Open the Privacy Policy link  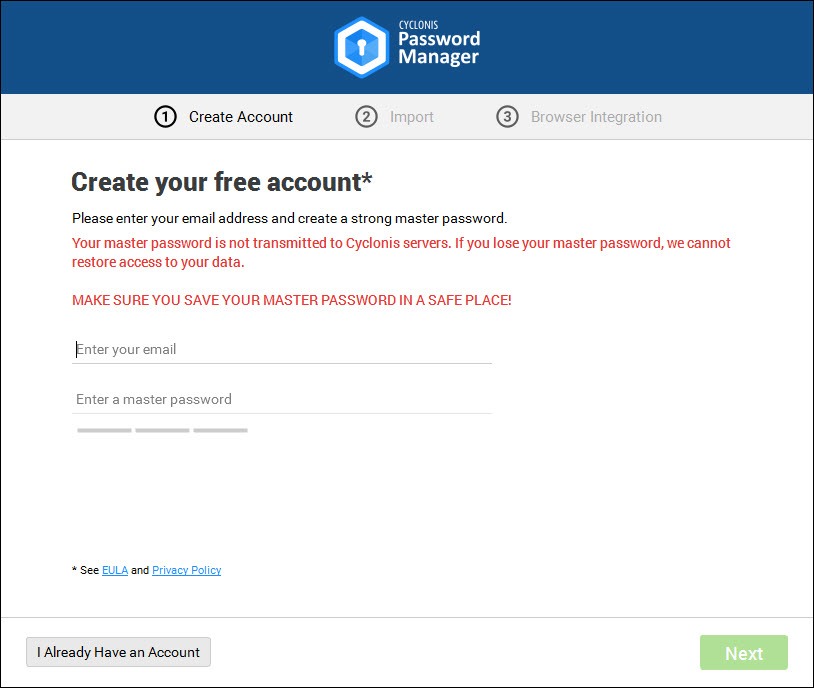(186, 570)
